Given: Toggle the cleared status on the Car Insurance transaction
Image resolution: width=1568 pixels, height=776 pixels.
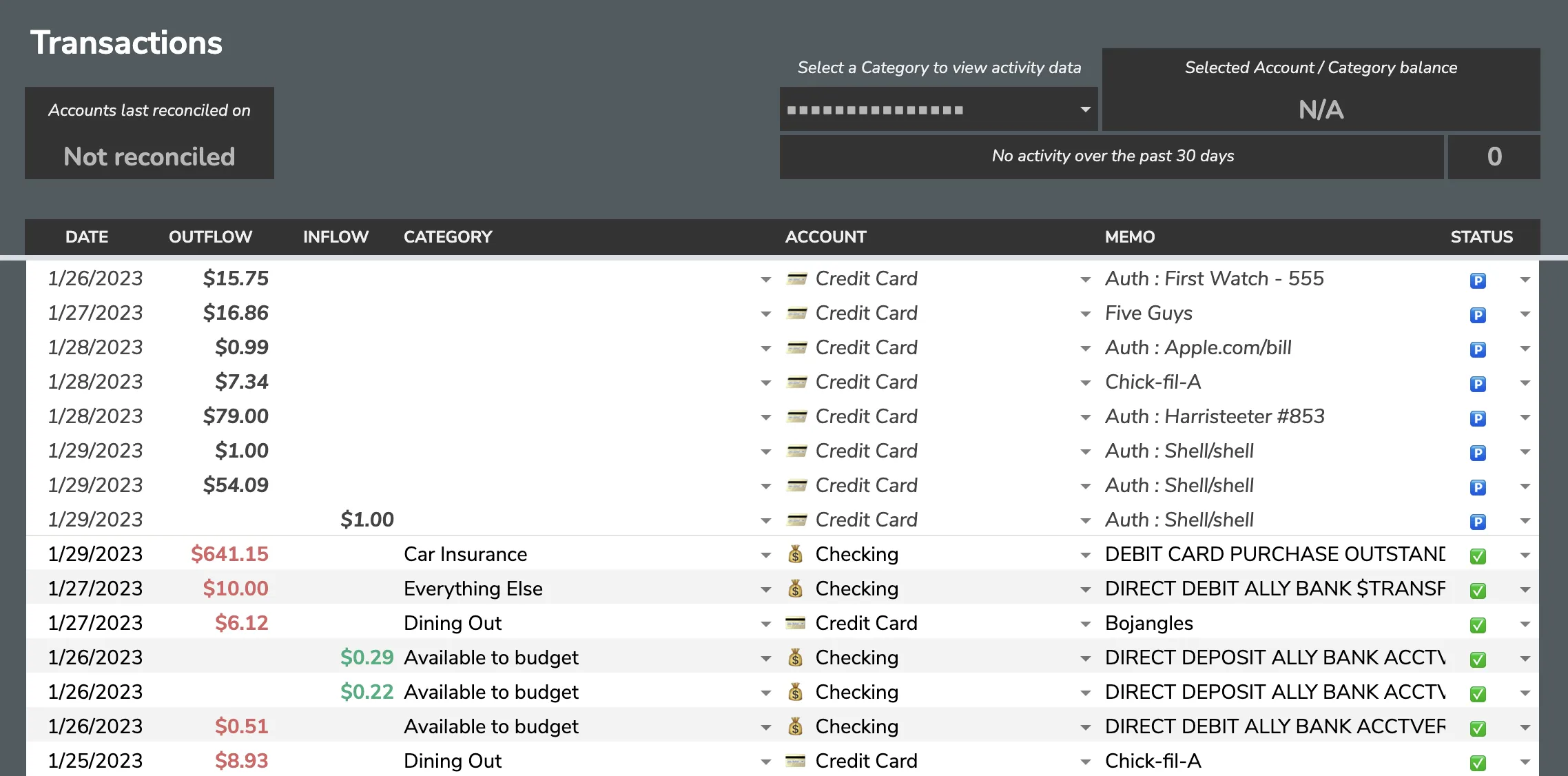Looking at the screenshot, I should coord(1478,555).
